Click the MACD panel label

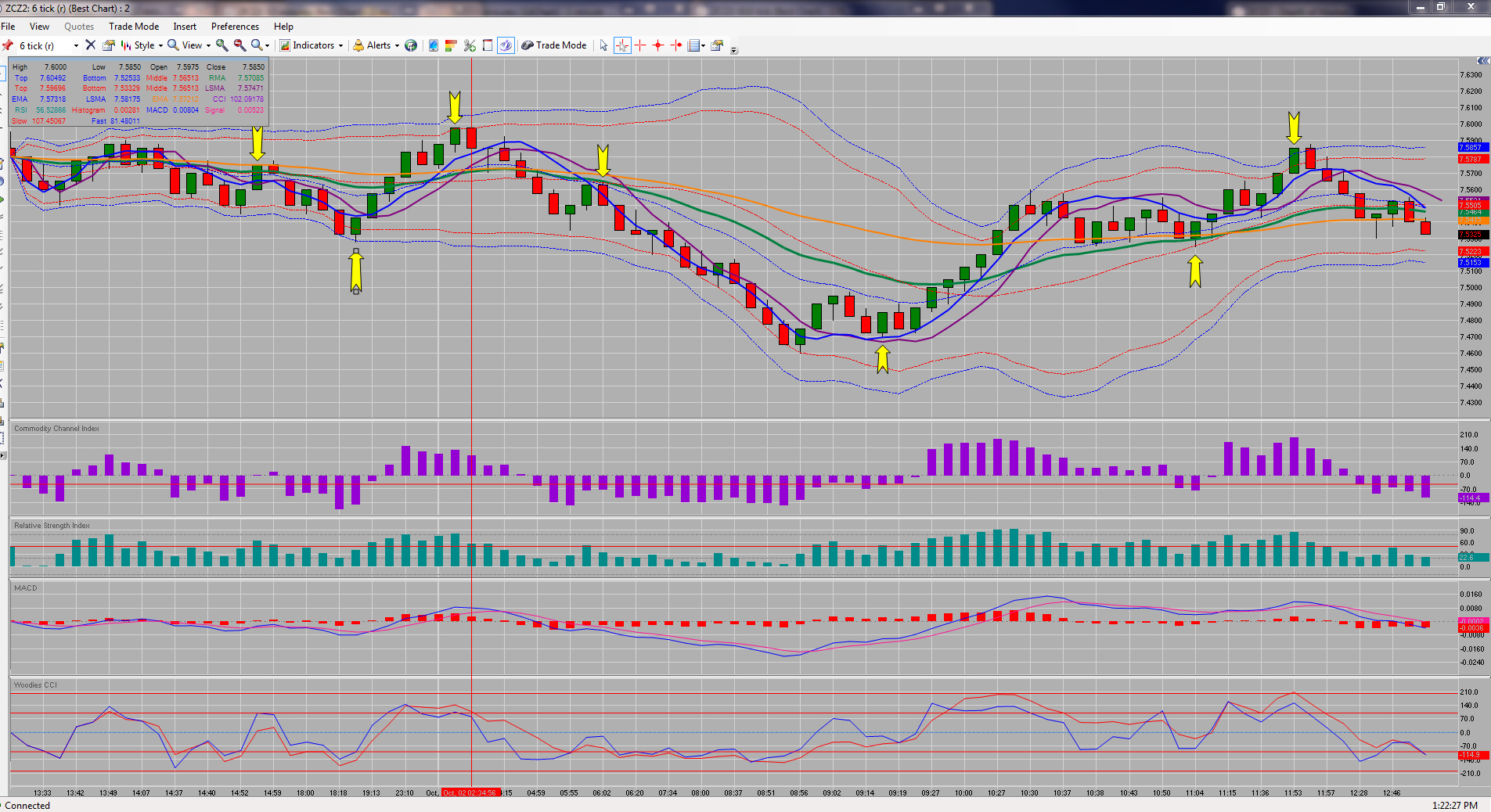(x=26, y=588)
